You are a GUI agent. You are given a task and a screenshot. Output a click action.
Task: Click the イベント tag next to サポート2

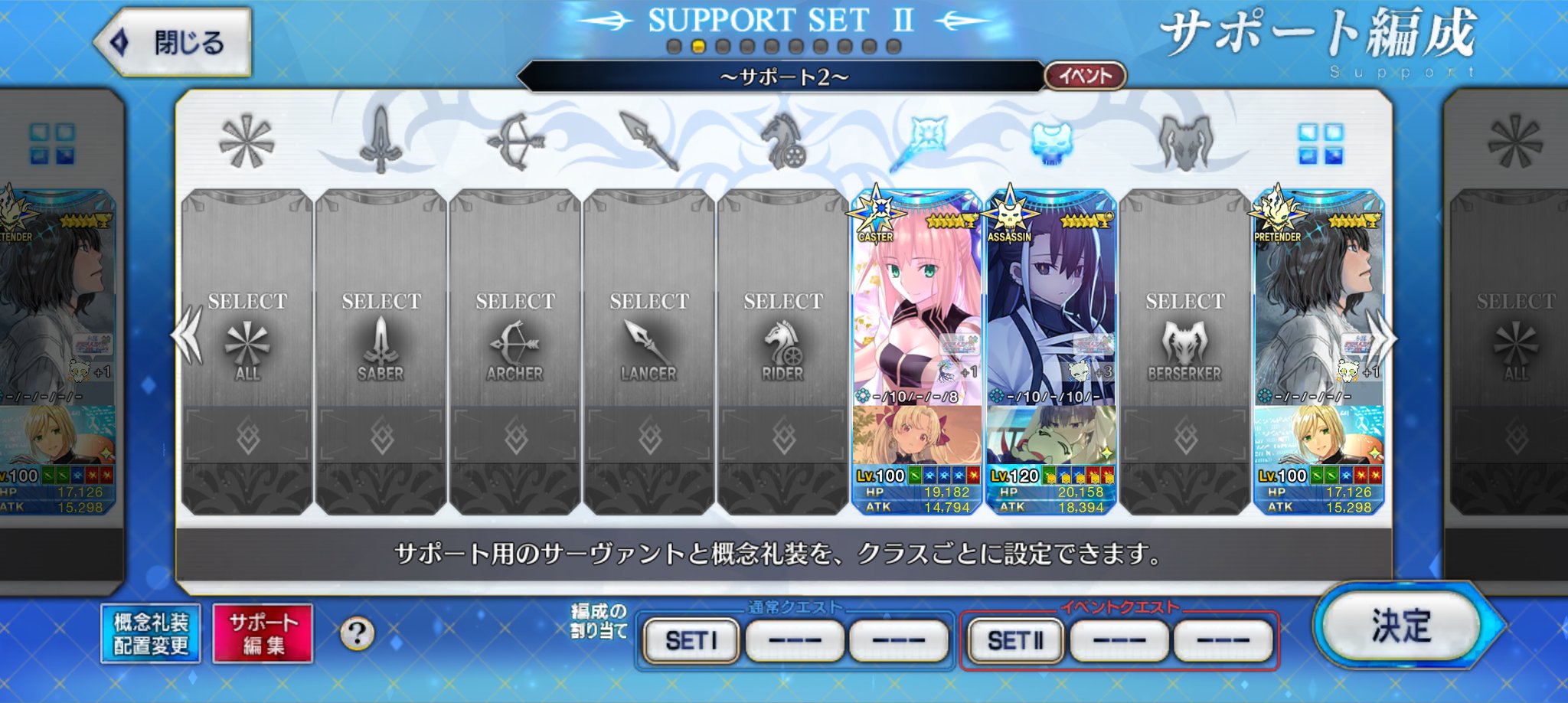click(x=1085, y=76)
